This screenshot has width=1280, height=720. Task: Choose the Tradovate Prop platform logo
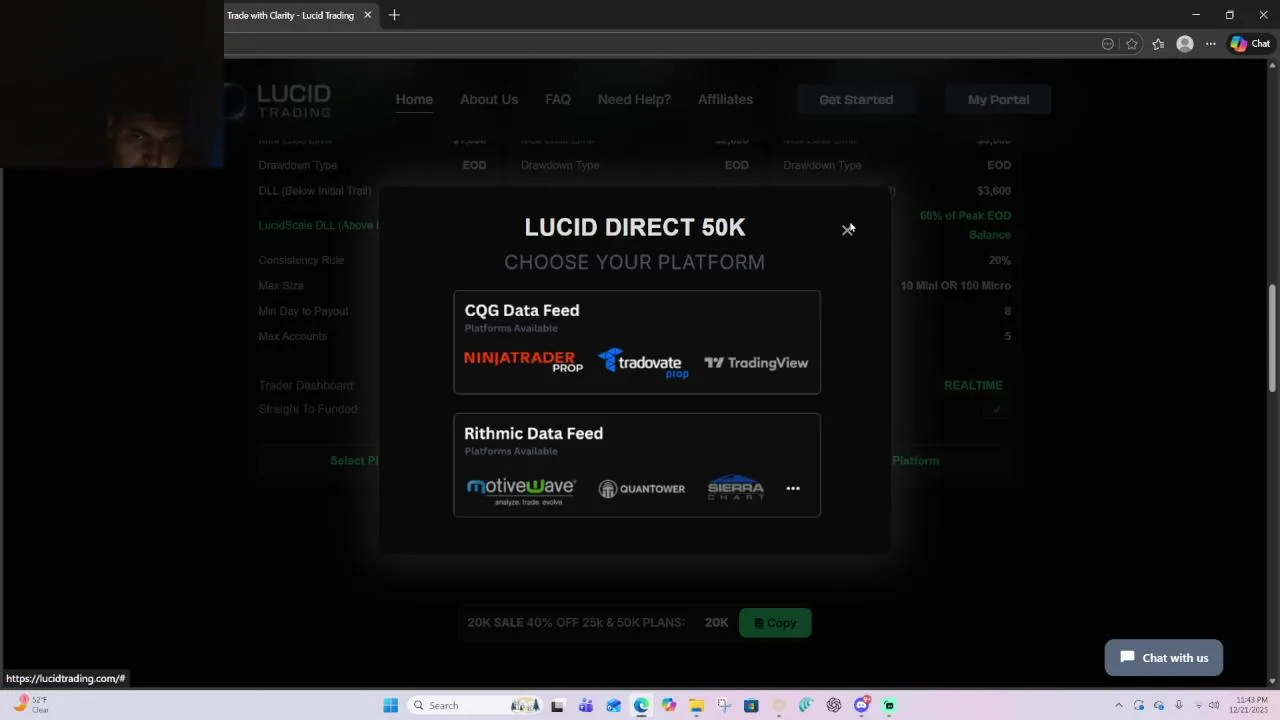click(x=643, y=363)
